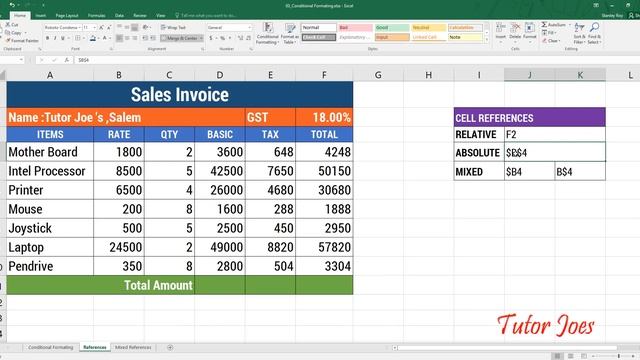Expand the cell styles gallery arrow
The image size is (640, 360).
click(x=487, y=40)
